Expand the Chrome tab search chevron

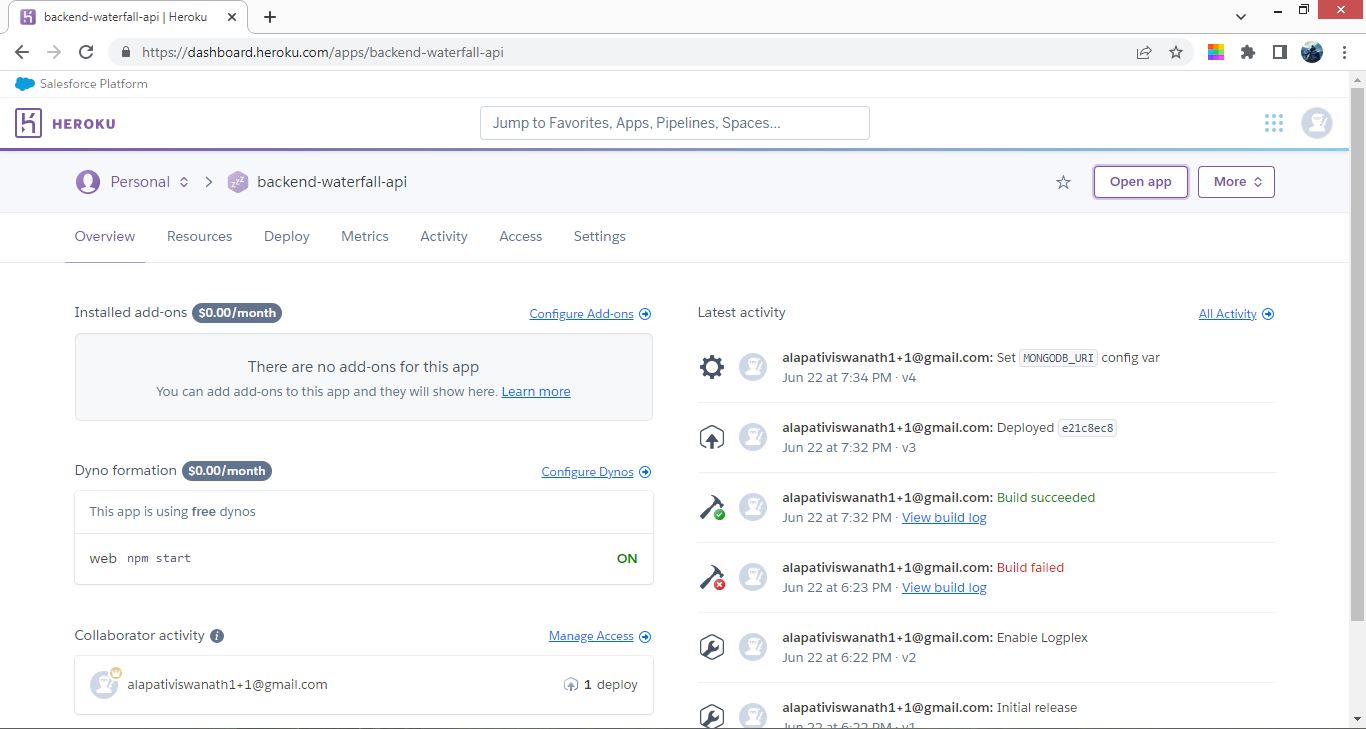tap(1241, 17)
